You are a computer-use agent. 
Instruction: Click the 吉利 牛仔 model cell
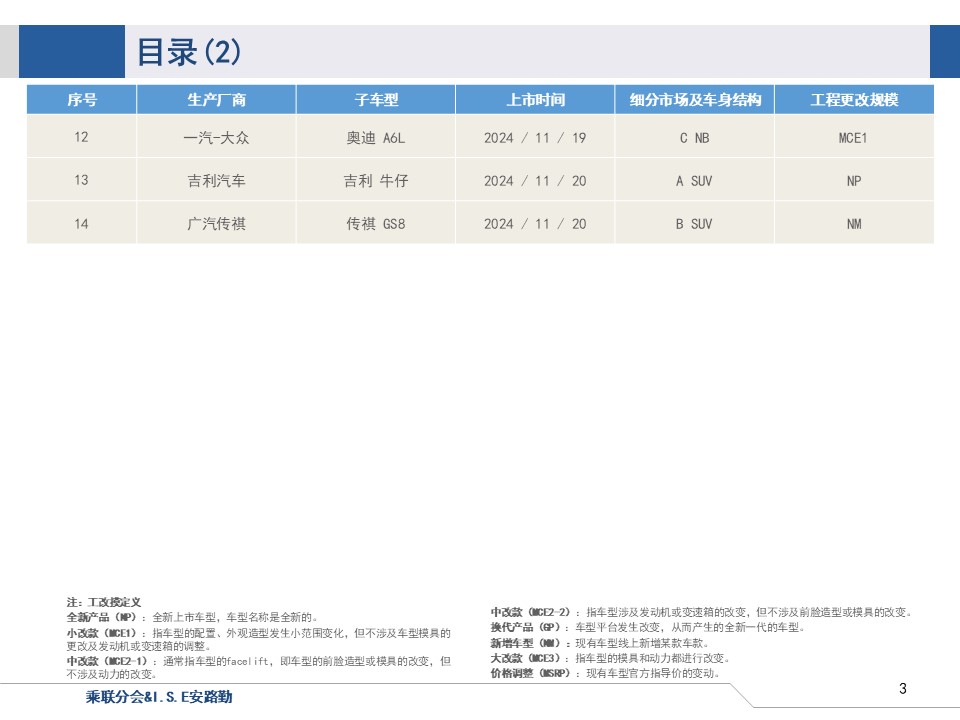point(376,181)
